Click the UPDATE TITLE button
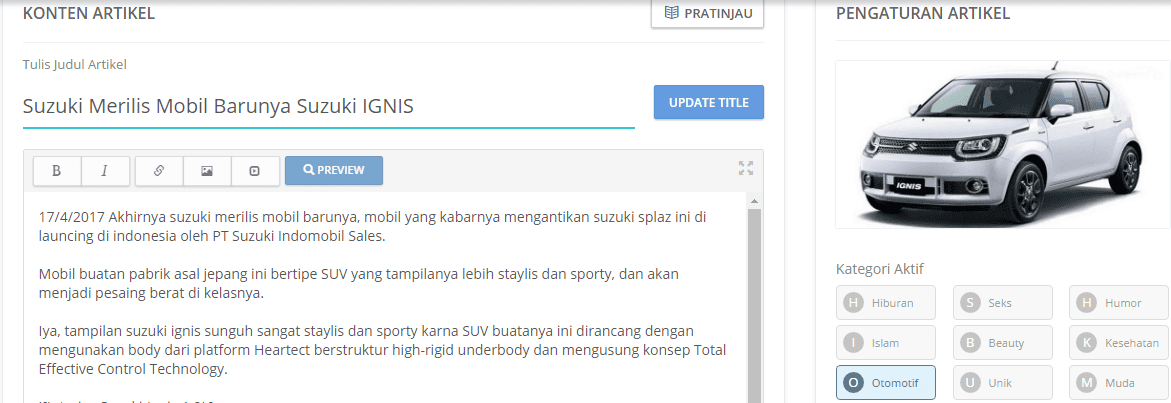The height and width of the screenshot is (403, 1171). [709, 102]
